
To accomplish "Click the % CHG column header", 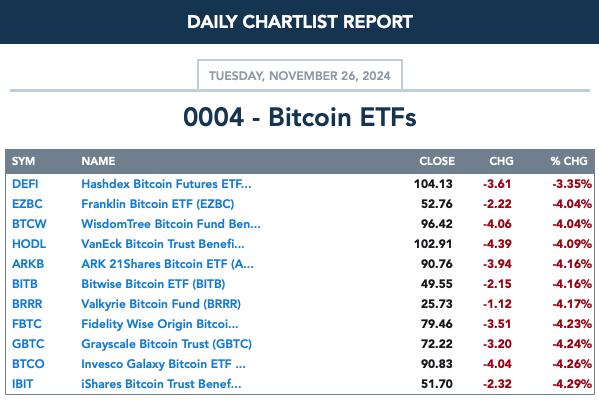I will [569, 161].
